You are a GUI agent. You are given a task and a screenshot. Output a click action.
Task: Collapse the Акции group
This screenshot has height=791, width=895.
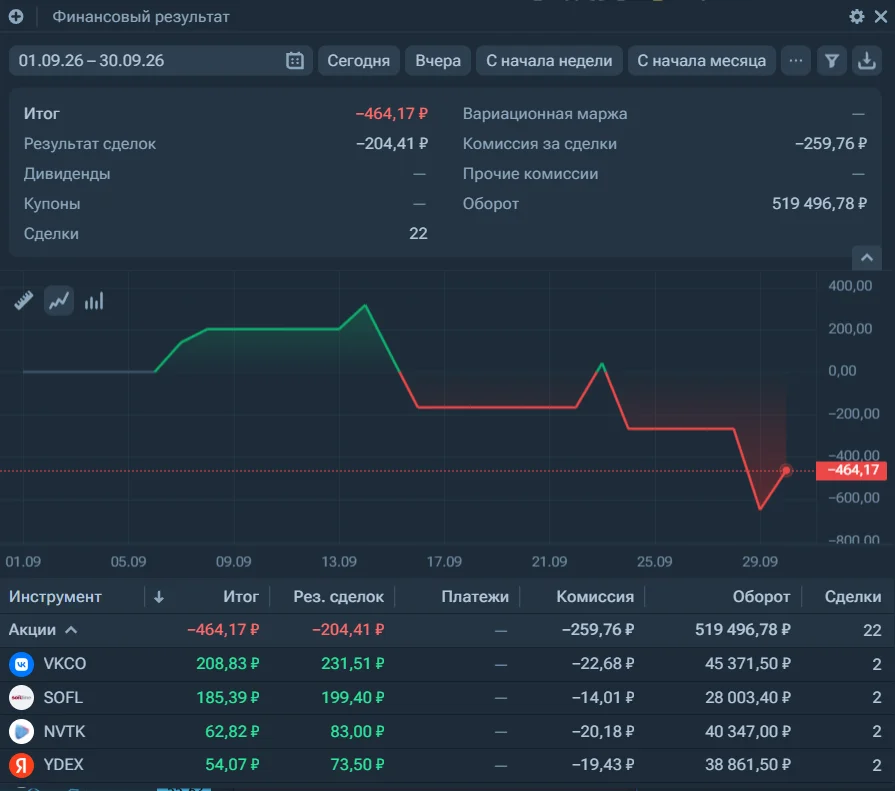point(71,630)
